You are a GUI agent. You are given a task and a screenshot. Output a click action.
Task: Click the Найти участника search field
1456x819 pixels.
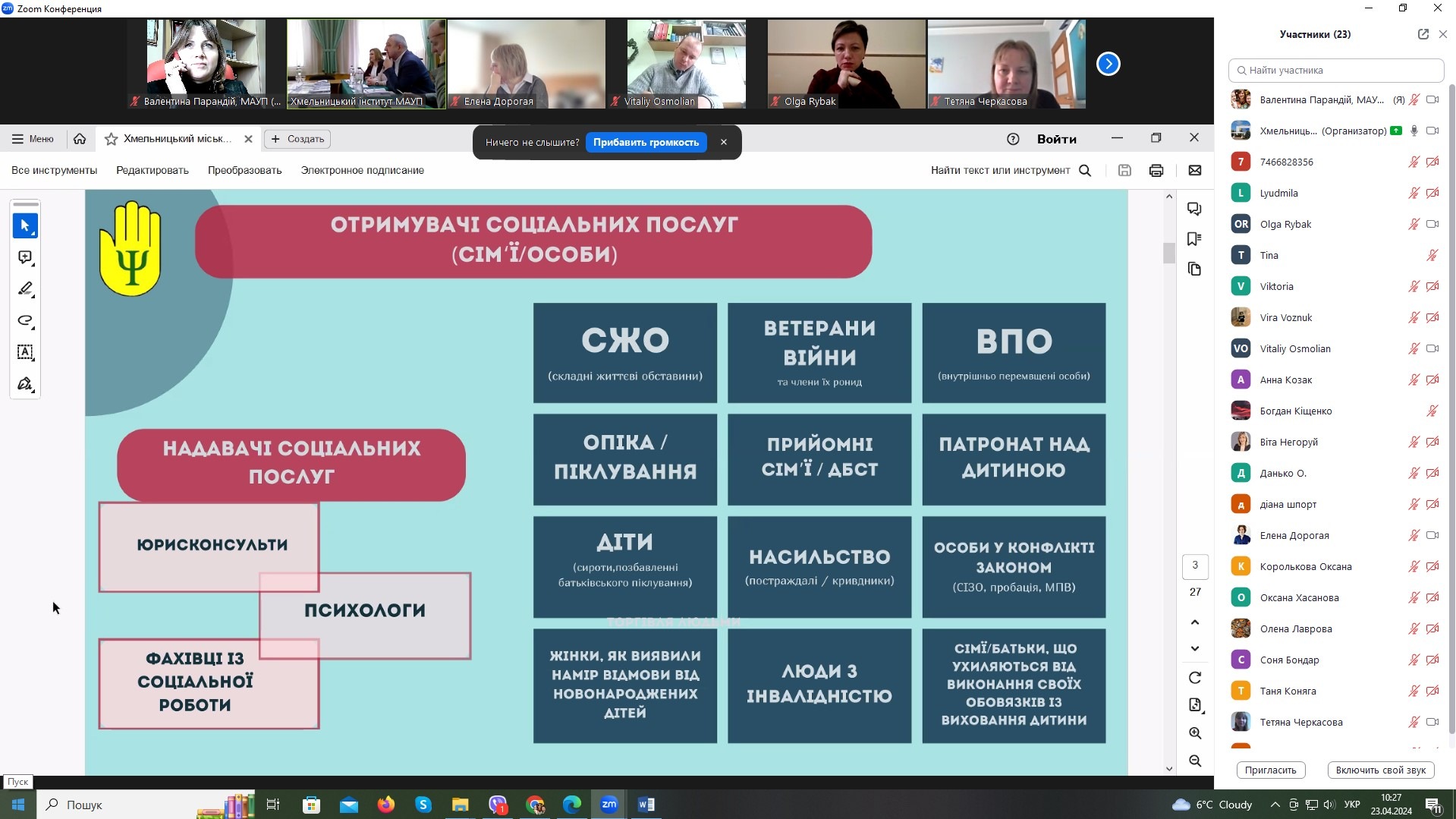click(x=1336, y=70)
